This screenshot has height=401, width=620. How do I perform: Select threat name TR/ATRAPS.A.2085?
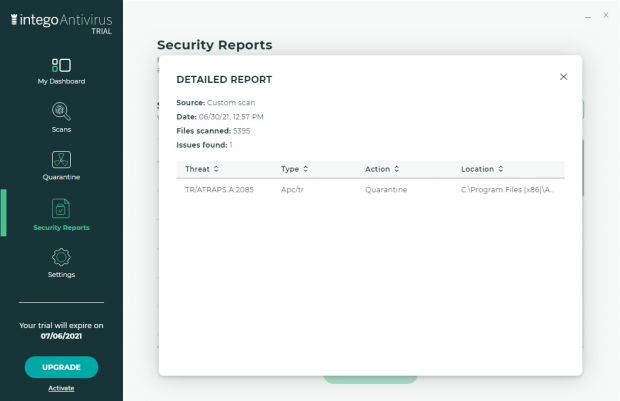pyautogui.click(x=219, y=189)
